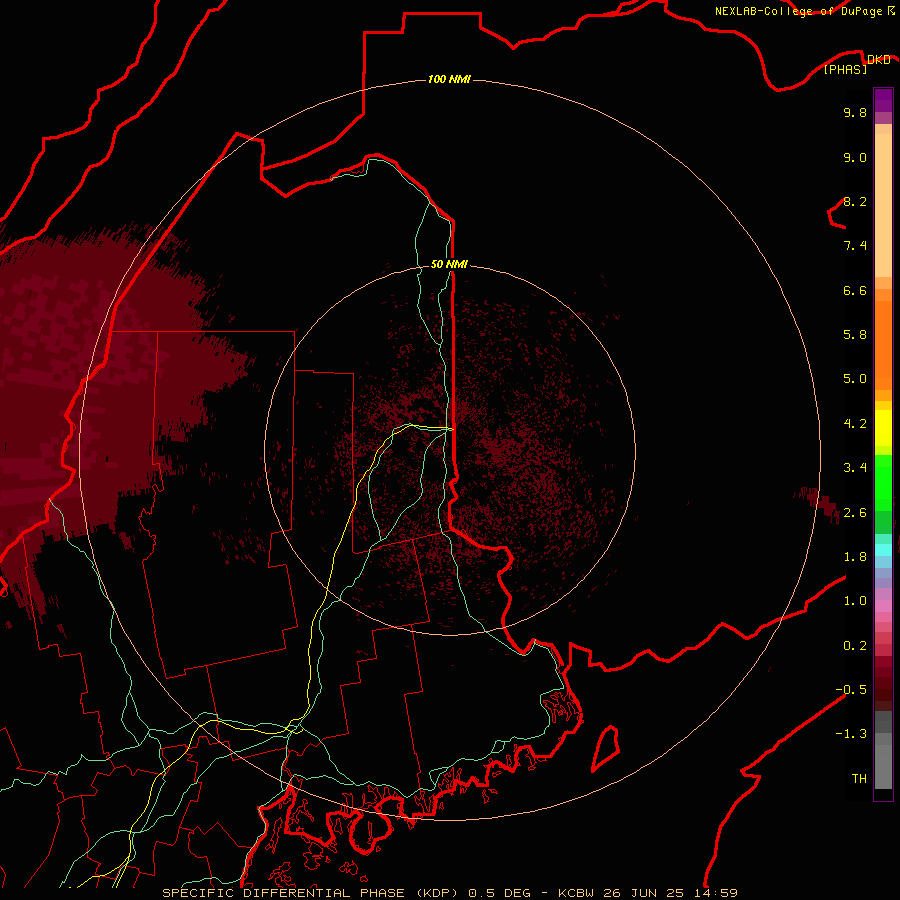The width and height of the screenshot is (900, 900).
Task: Click the 9.8 scale value
Action: tap(855, 113)
